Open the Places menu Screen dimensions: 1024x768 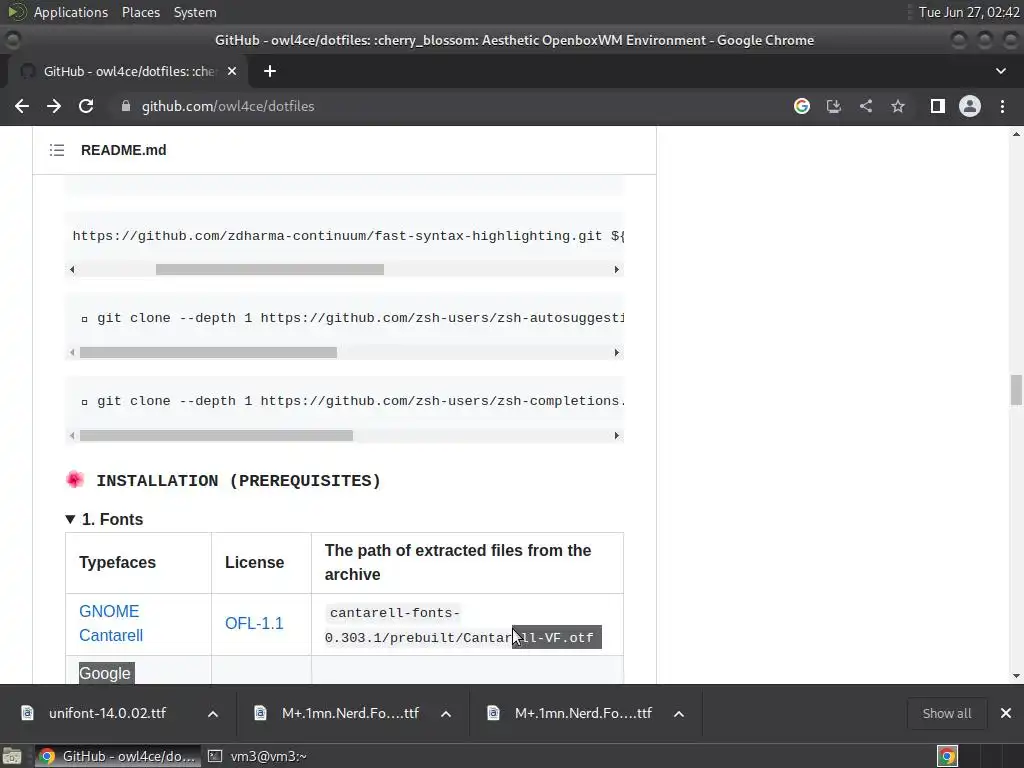(140, 12)
